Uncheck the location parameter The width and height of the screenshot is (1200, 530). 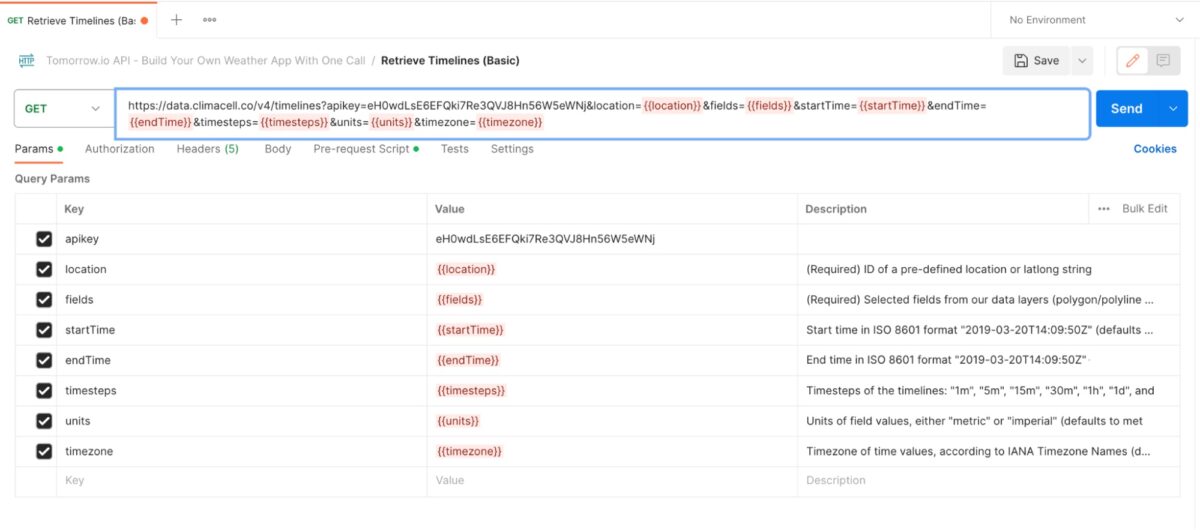44,269
